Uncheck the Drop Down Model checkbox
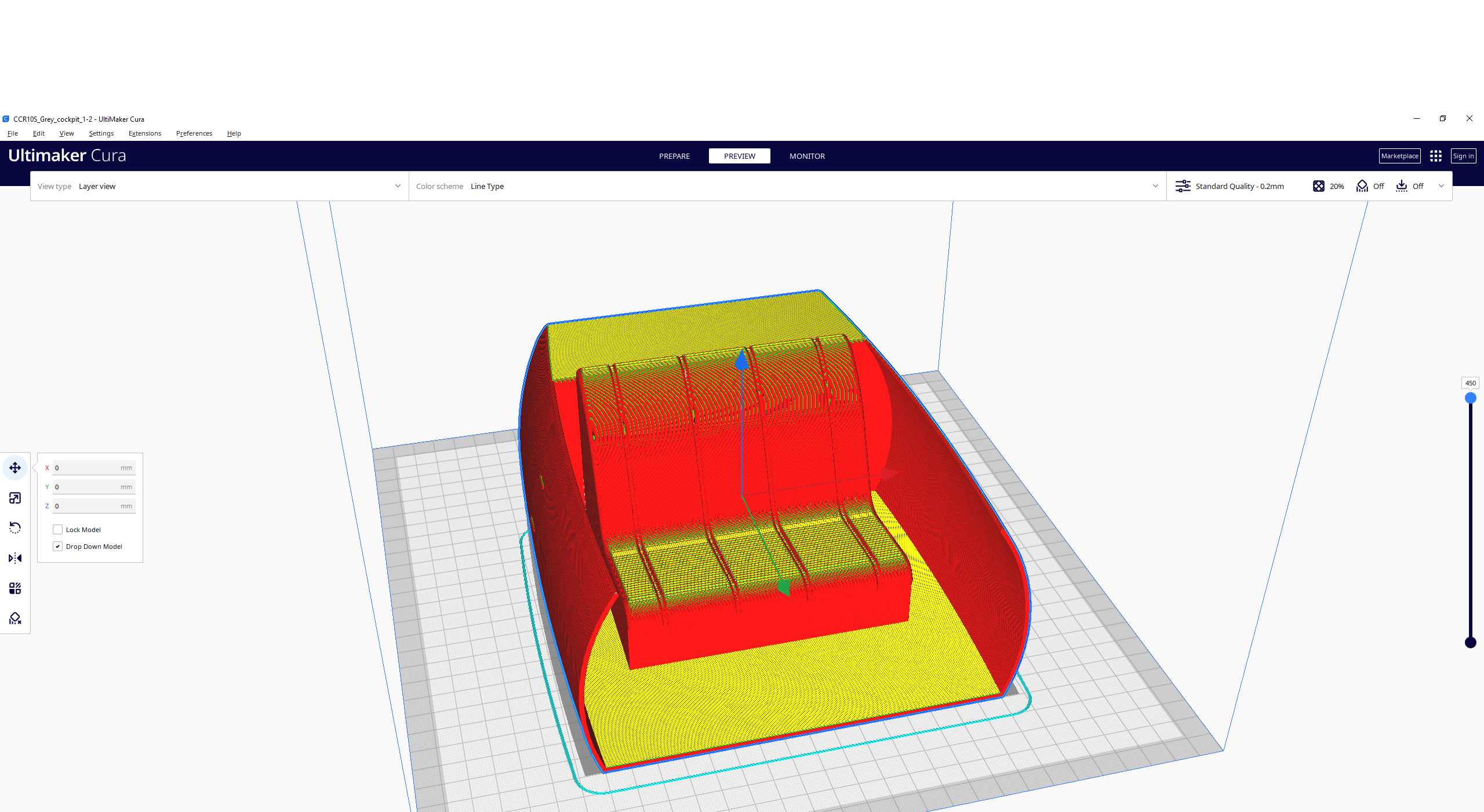 click(x=58, y=547)
